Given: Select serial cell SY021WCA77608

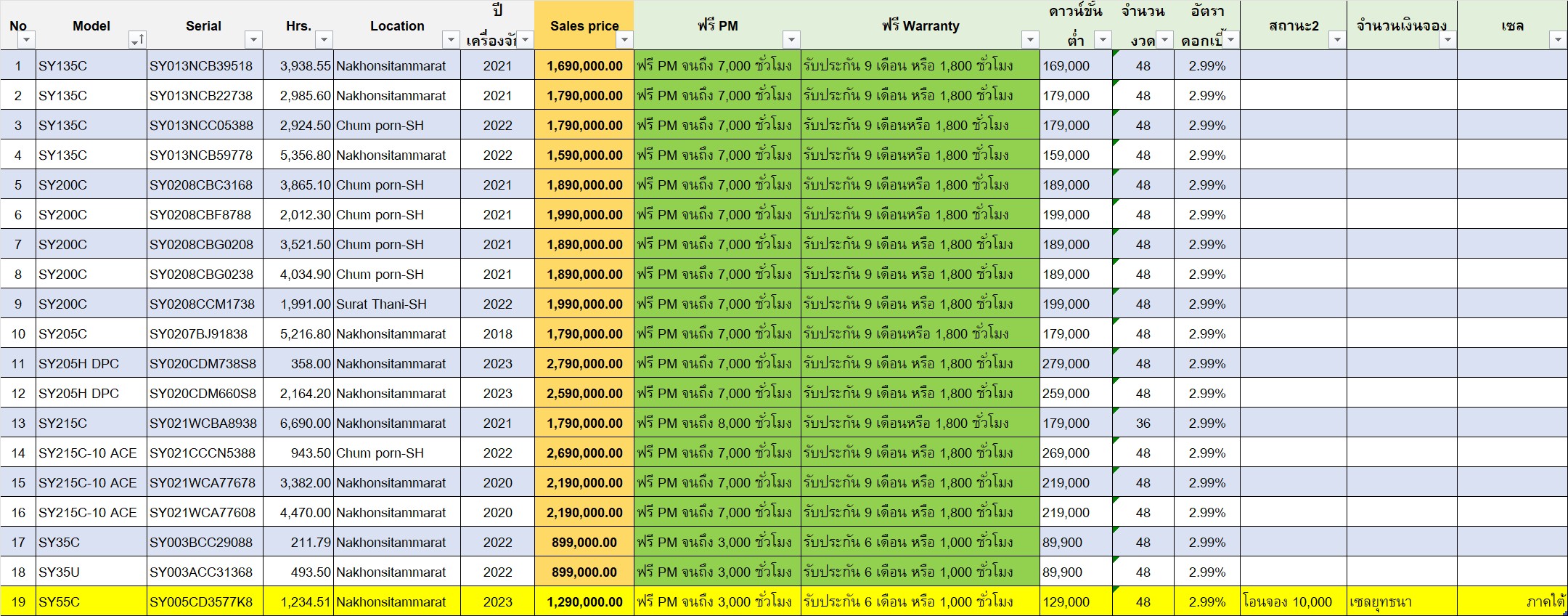Looking at the screenshot, I should [205, 512].
